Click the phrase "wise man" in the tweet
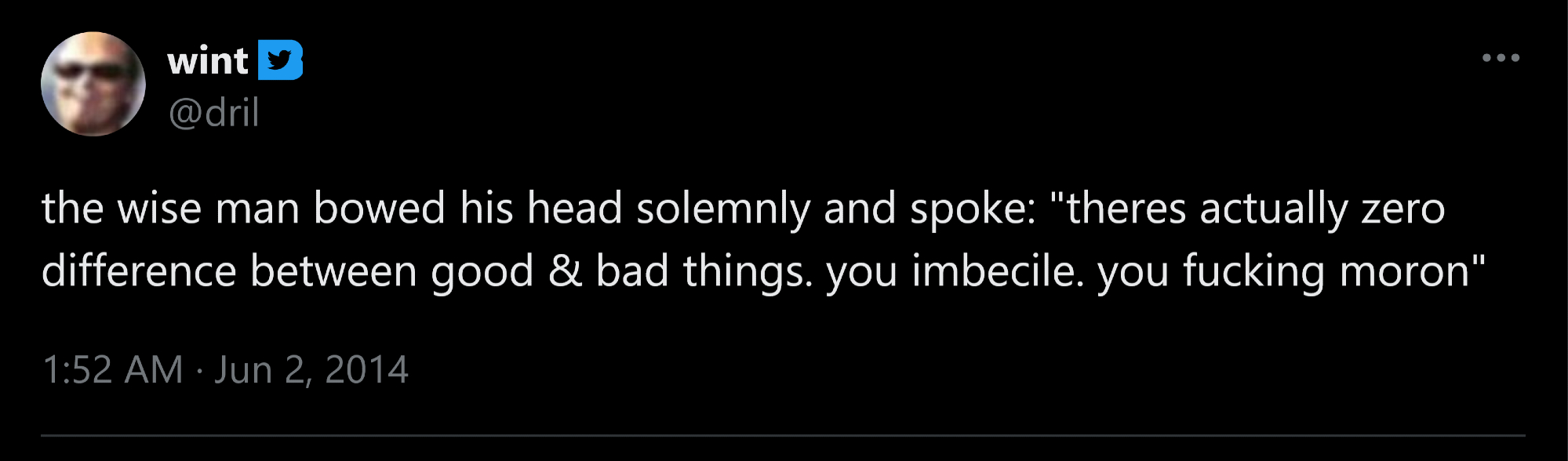The height and width of the screenshot is (461, 1568). tap(209, 209)
